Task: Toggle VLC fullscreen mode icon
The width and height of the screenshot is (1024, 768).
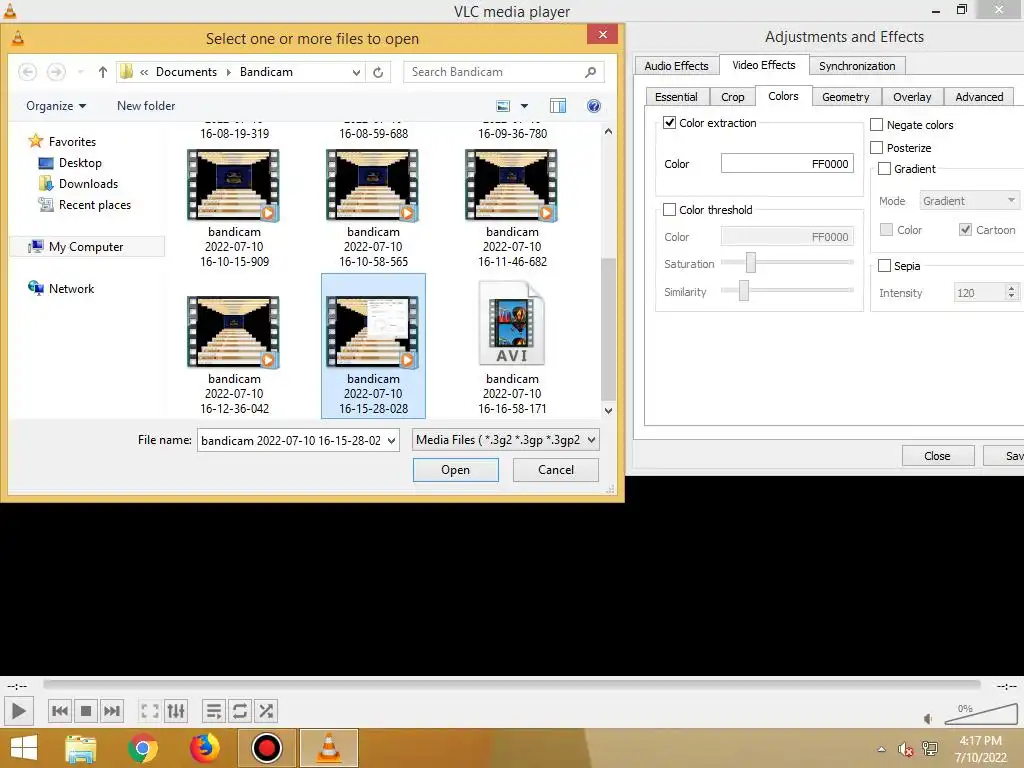Action: pos(150,711)
